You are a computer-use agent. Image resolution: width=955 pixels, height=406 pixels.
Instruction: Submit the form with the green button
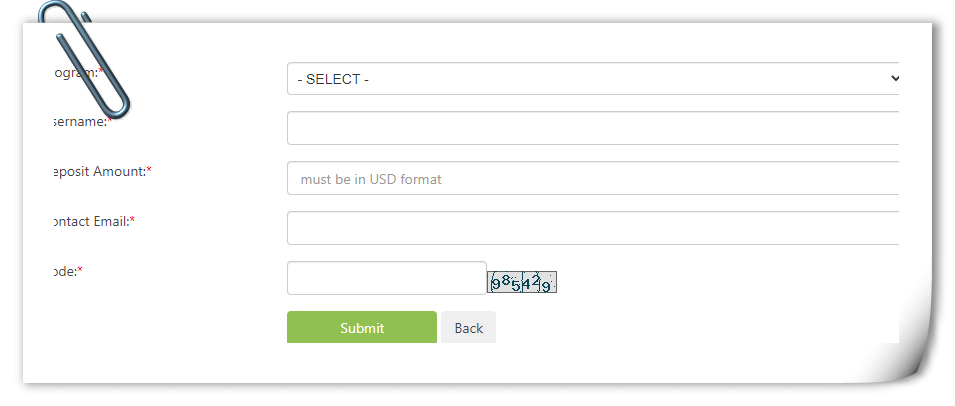362,327
